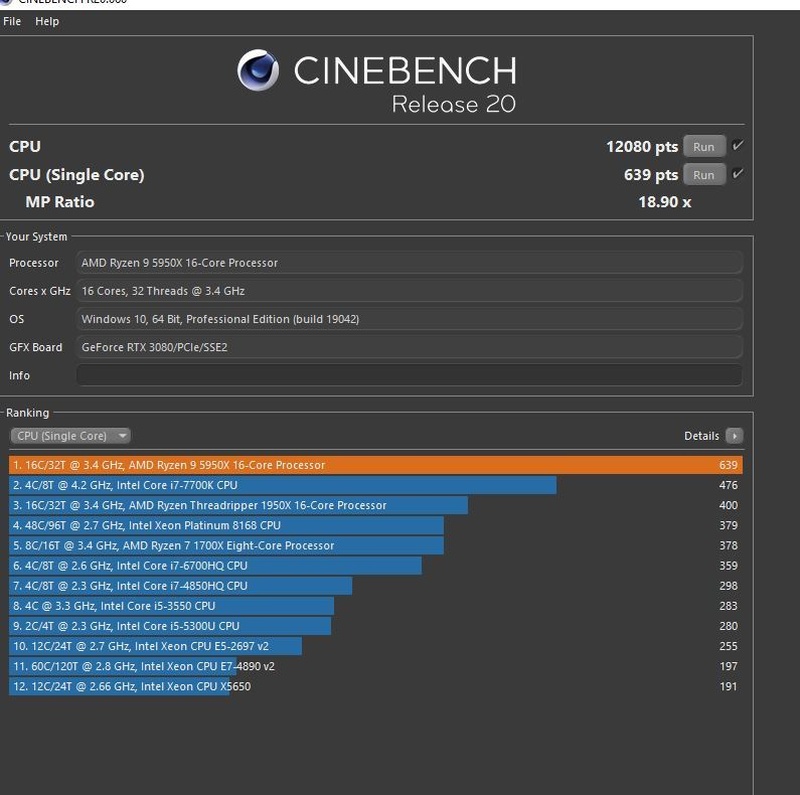Viewport: 800px width, 795px height.
Task: Click the Info input field
Action: [409, 376]
